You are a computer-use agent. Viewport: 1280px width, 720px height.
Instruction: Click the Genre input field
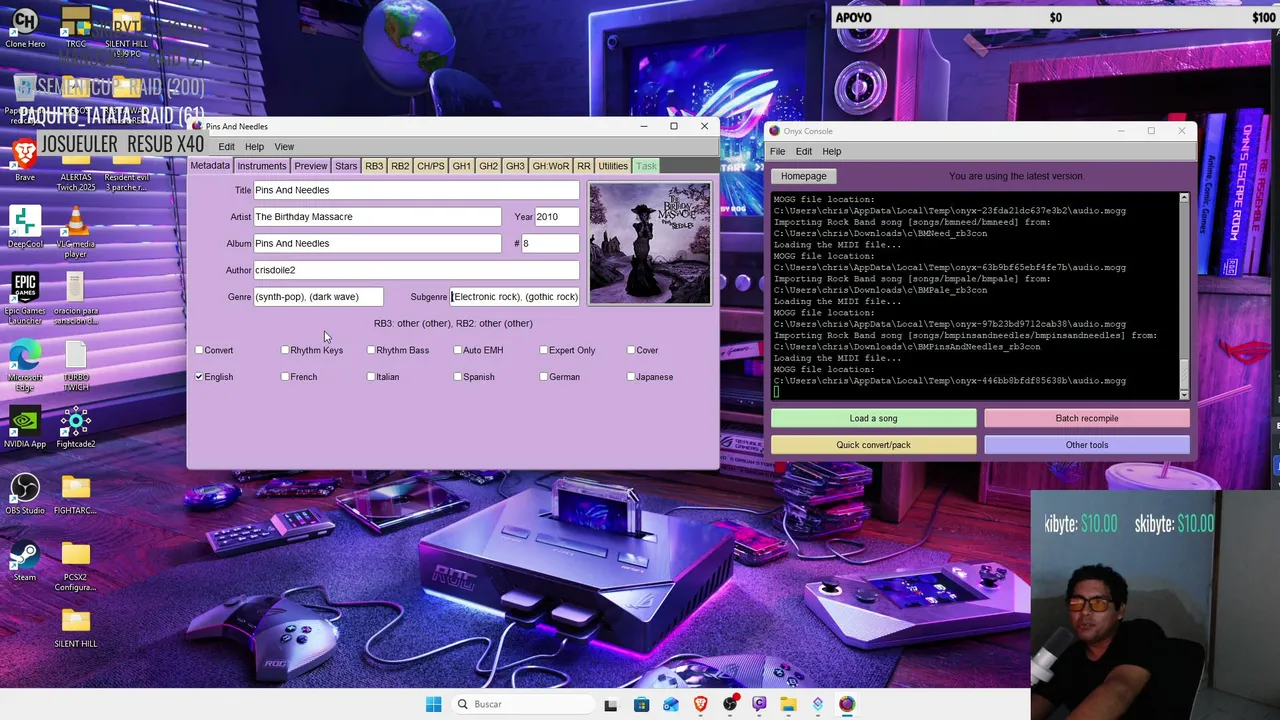[x=318, y=297]
